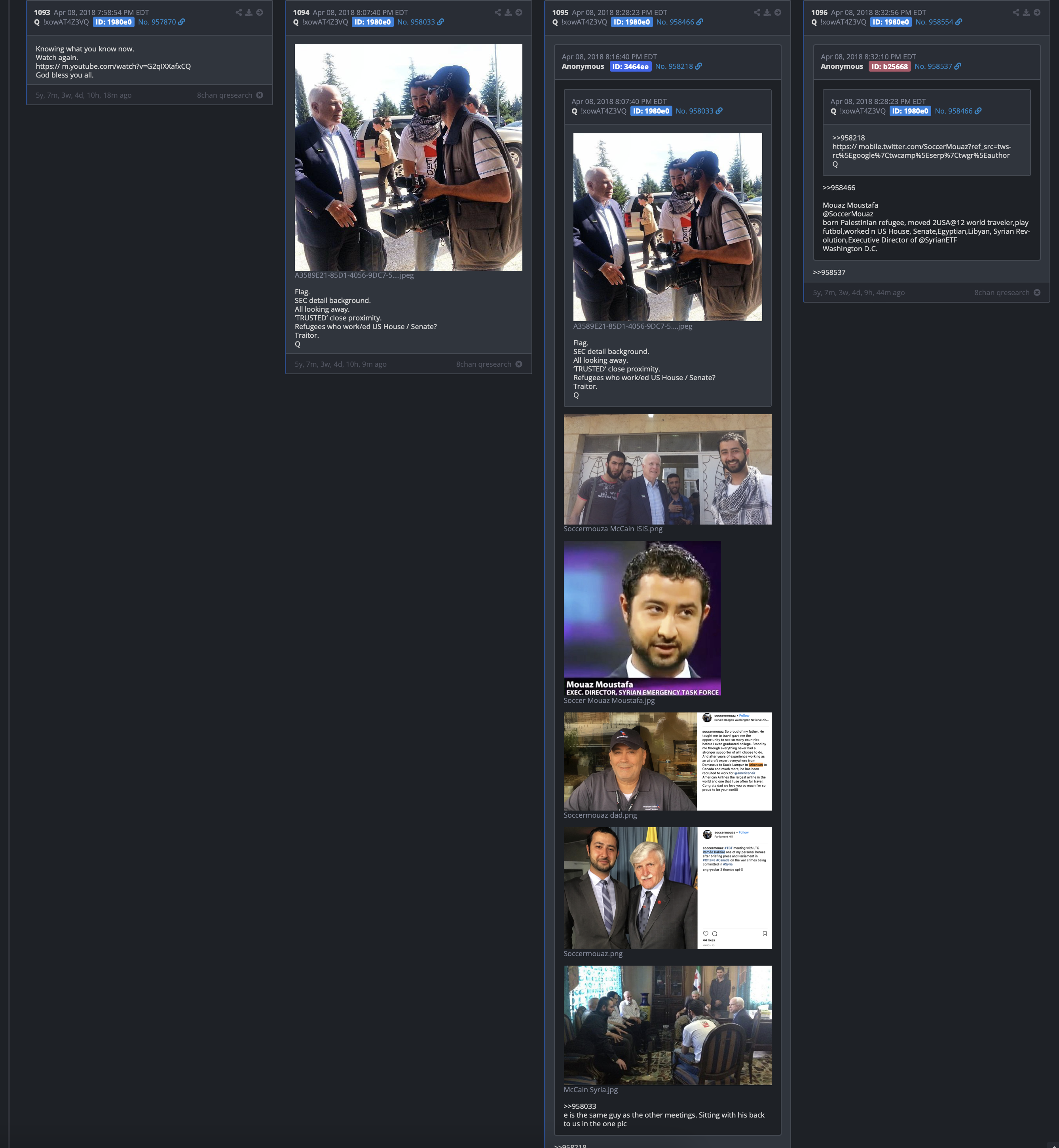The height and width of the screenshot is (1148, 1059).
Task: Click x-circle icon in post 1093 footer
Action: tap(260, 95)
